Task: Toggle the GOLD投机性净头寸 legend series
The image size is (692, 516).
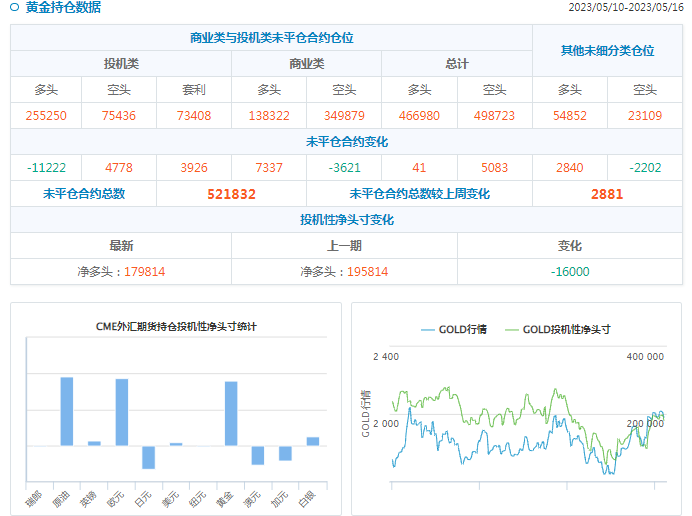Action: point(559,329)
